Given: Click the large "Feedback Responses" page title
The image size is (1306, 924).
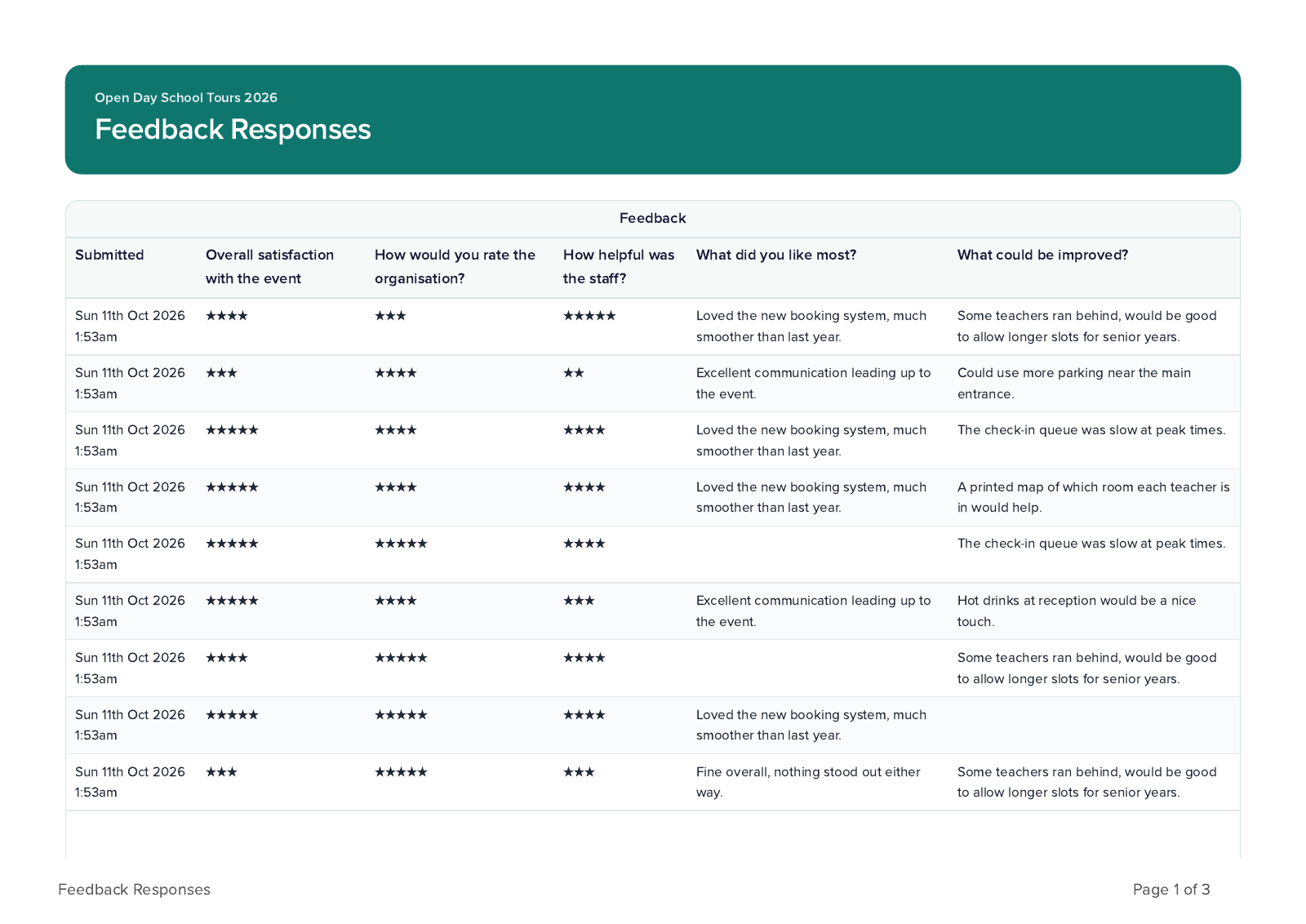Looking at the screenshot, I should [233, 129].
